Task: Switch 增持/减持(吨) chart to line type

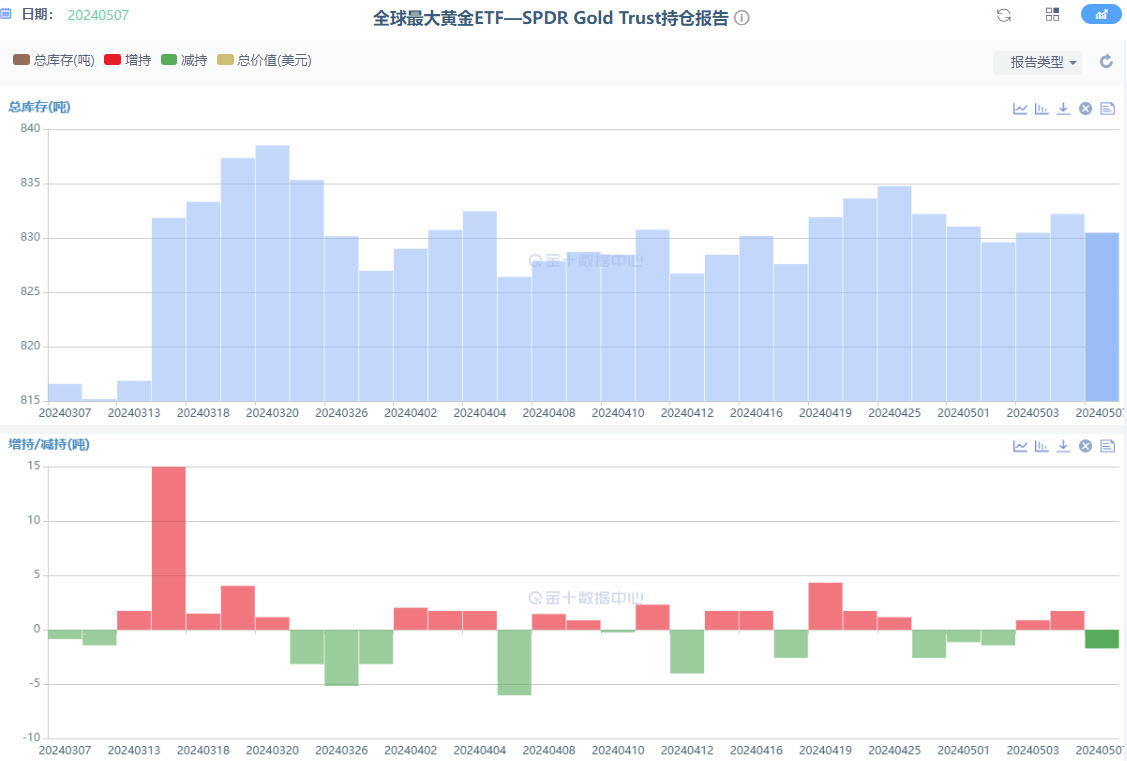Action: (x=1020, y=446)
